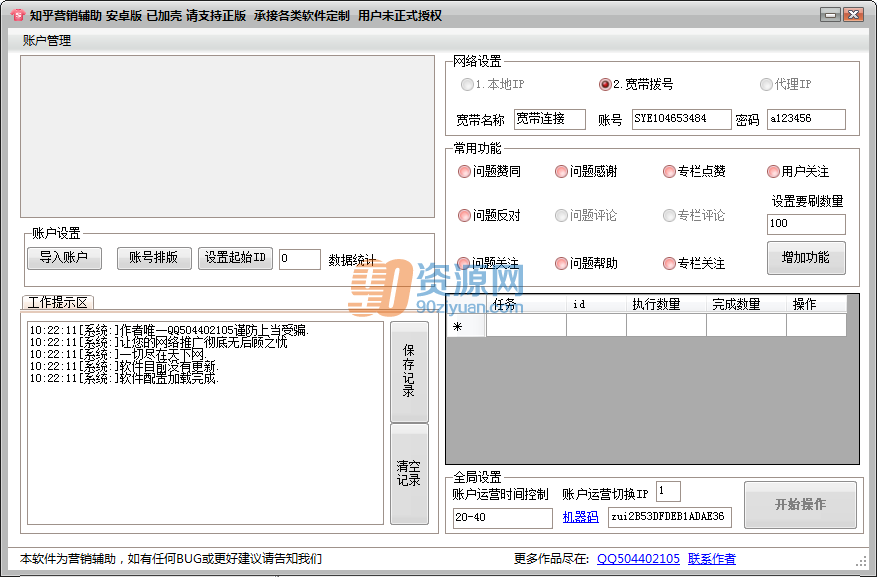Open the 账户管理 menu

47,41
